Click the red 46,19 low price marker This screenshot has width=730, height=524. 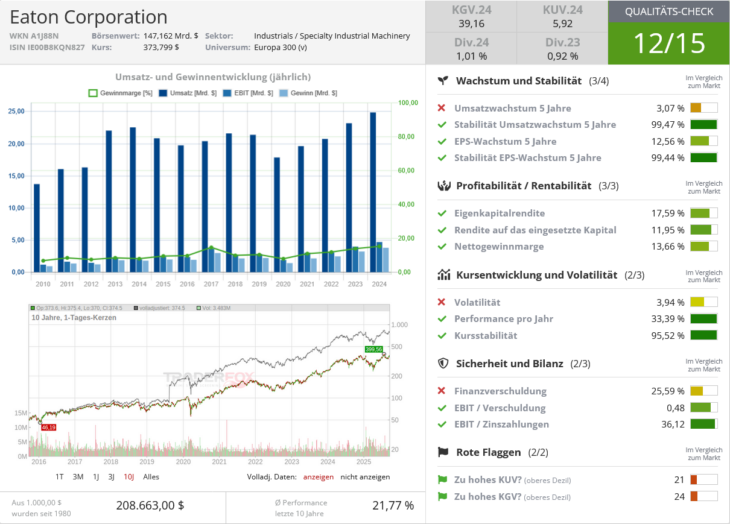click(x=48, y=427)
